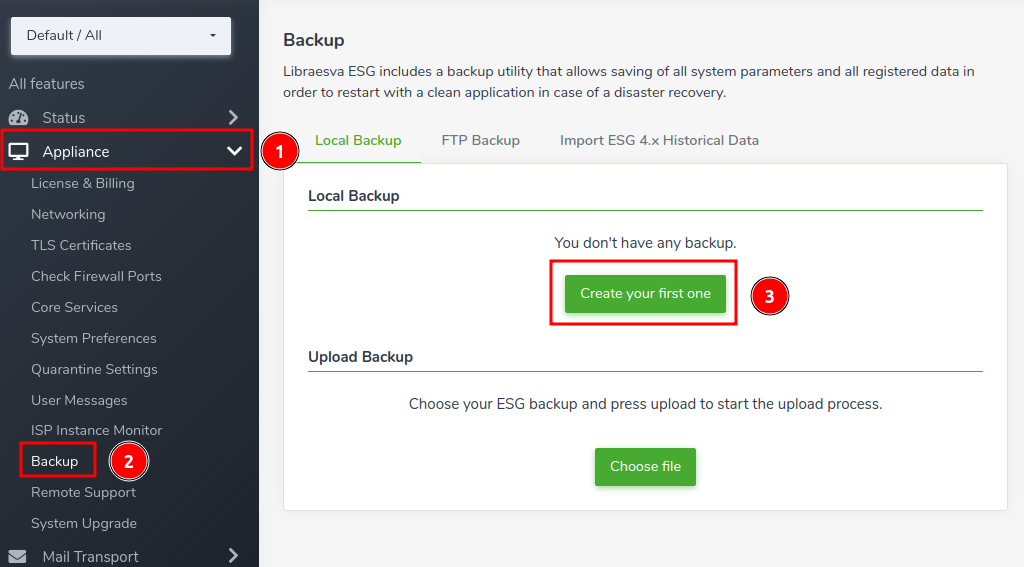Open License & Billing page
The image size is (1024, 567).
pyautogui.click(x=83, y=184)
